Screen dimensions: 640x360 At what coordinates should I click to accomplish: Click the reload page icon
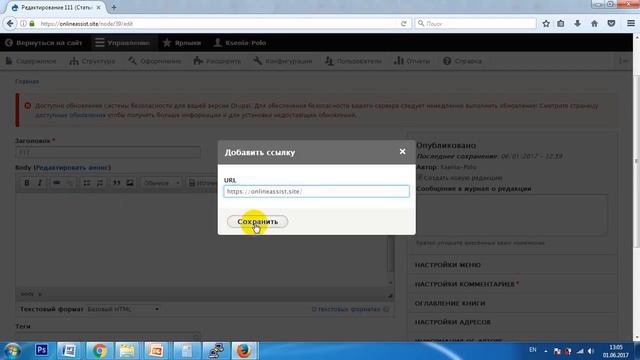(x=404, y=24)
